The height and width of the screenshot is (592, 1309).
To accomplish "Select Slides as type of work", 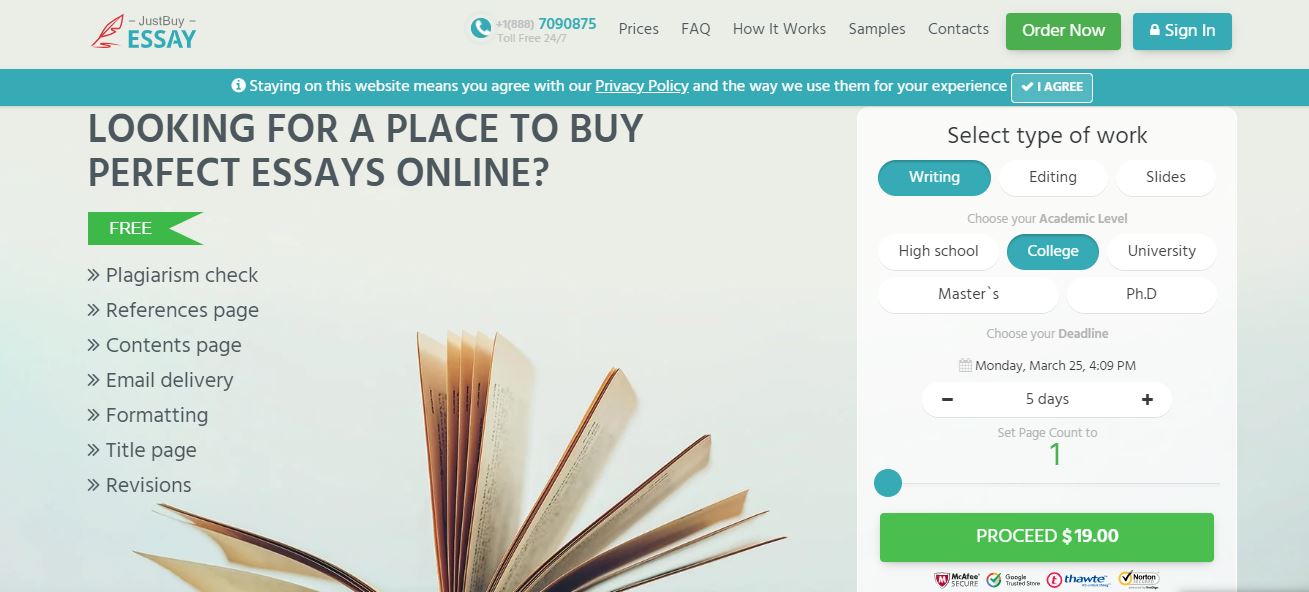I will (1166, 177).
